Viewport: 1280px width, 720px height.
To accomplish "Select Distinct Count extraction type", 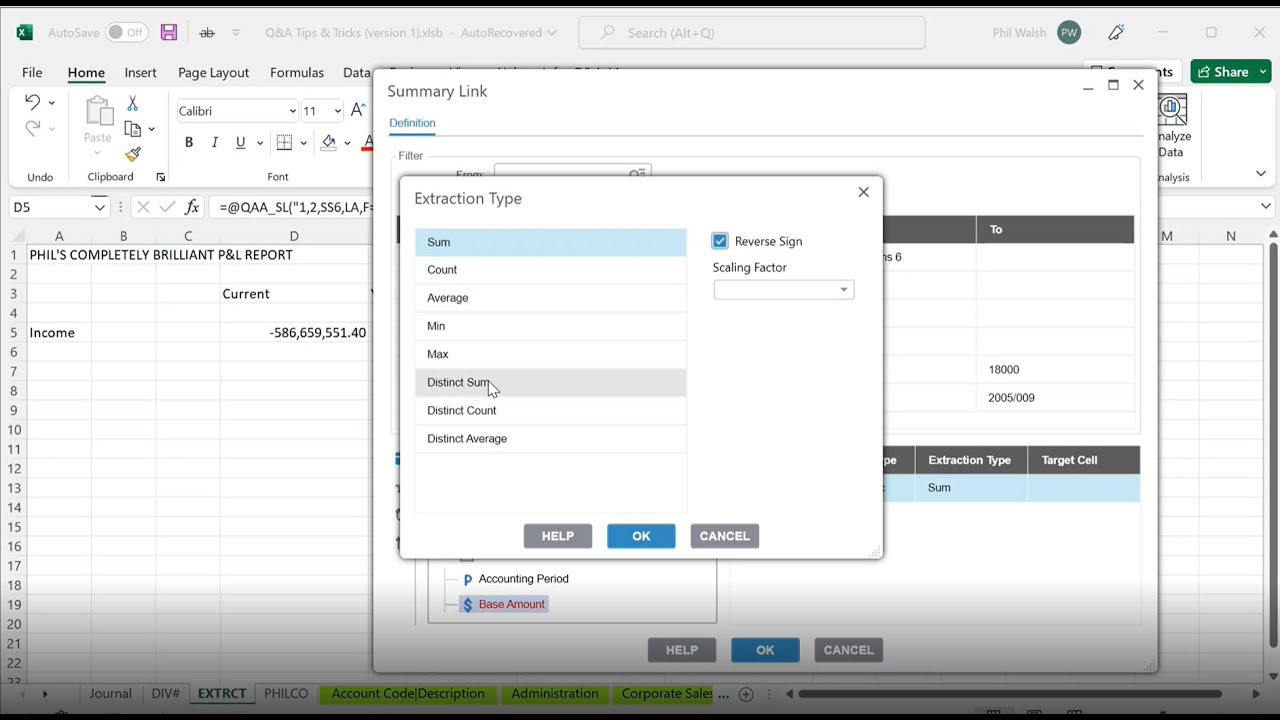I will point(551,410).
